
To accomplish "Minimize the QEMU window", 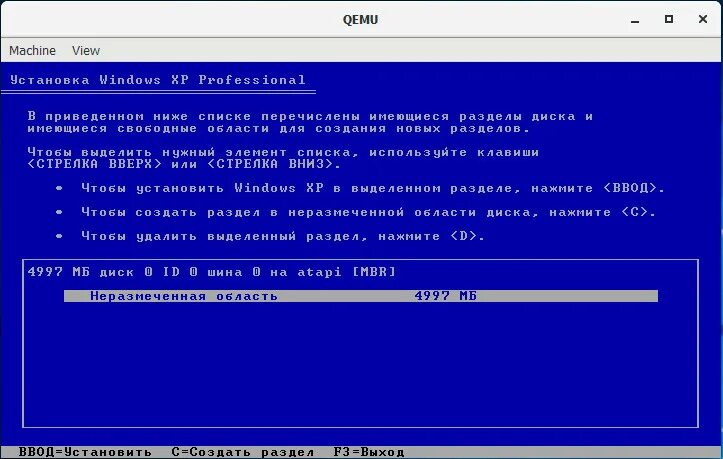I will click(635, 20).
